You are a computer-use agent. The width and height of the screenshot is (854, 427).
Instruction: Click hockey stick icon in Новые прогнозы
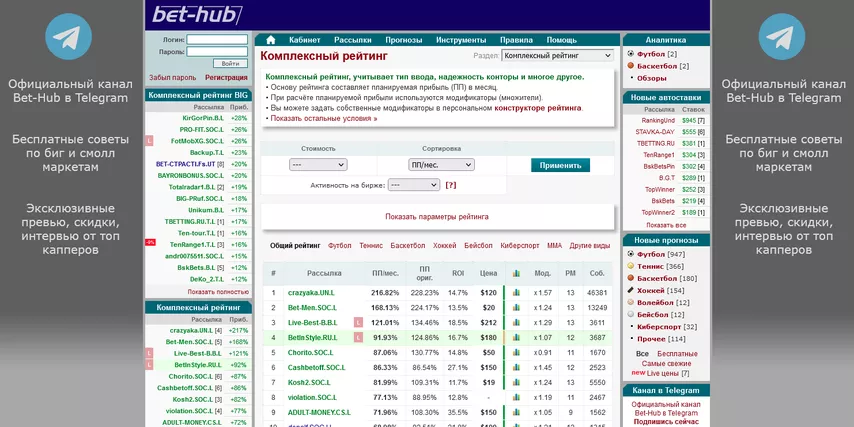pyautogui.click(x=631, y=290)
